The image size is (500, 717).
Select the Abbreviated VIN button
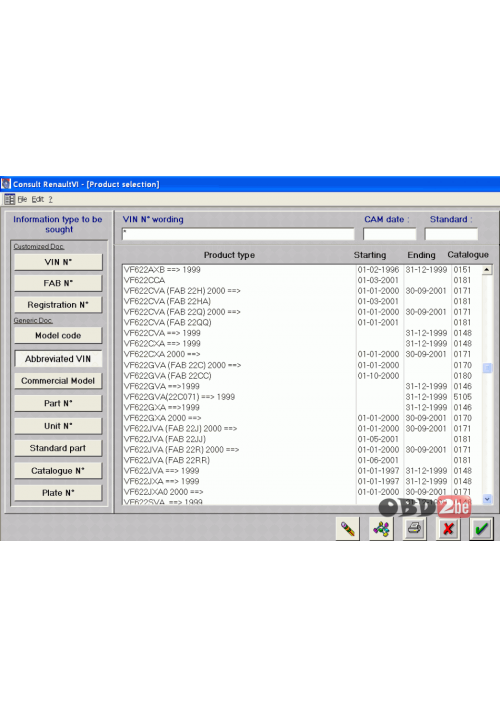tap(58, 359)
